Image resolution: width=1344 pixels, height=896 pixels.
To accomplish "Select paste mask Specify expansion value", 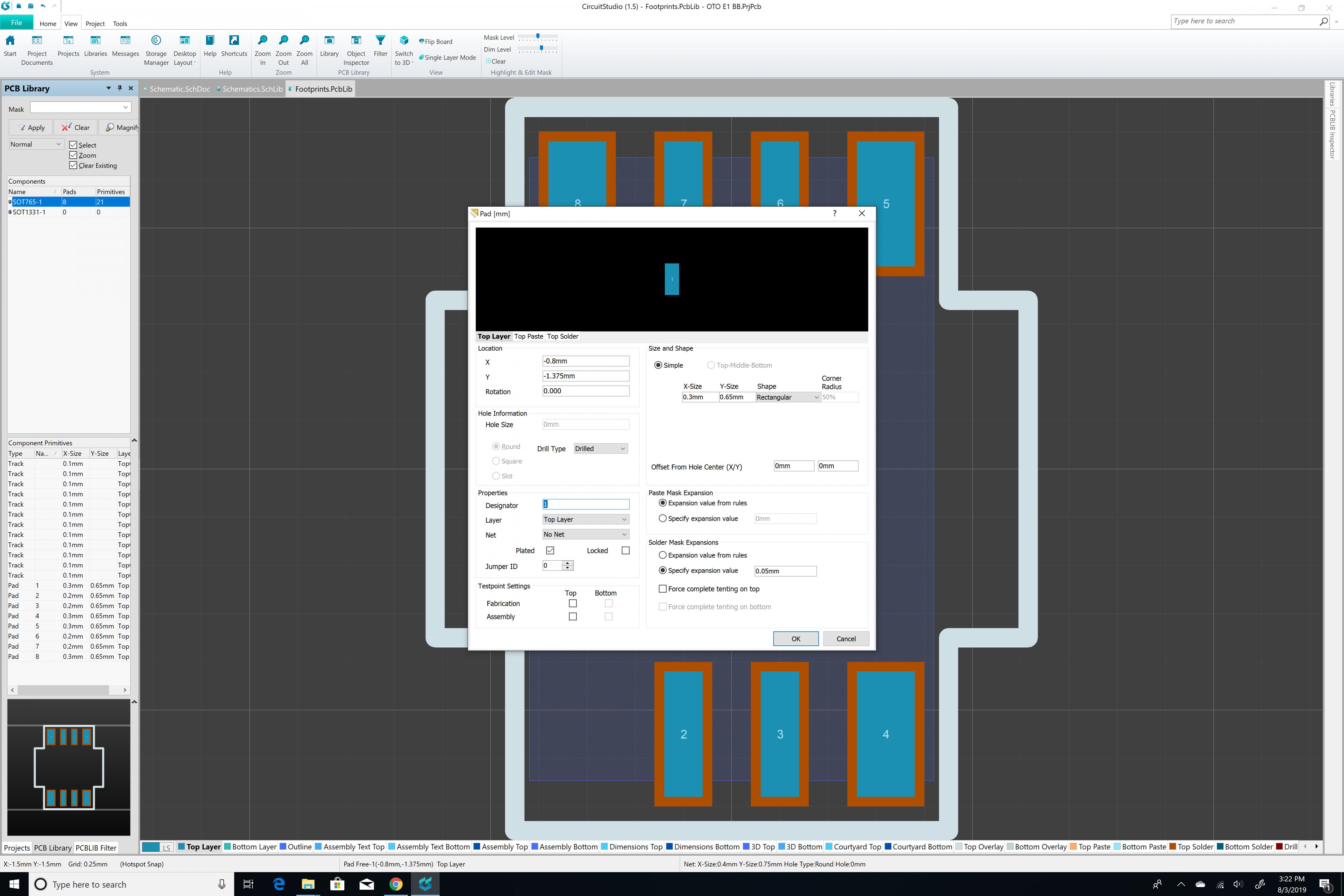I will [663, 518].
